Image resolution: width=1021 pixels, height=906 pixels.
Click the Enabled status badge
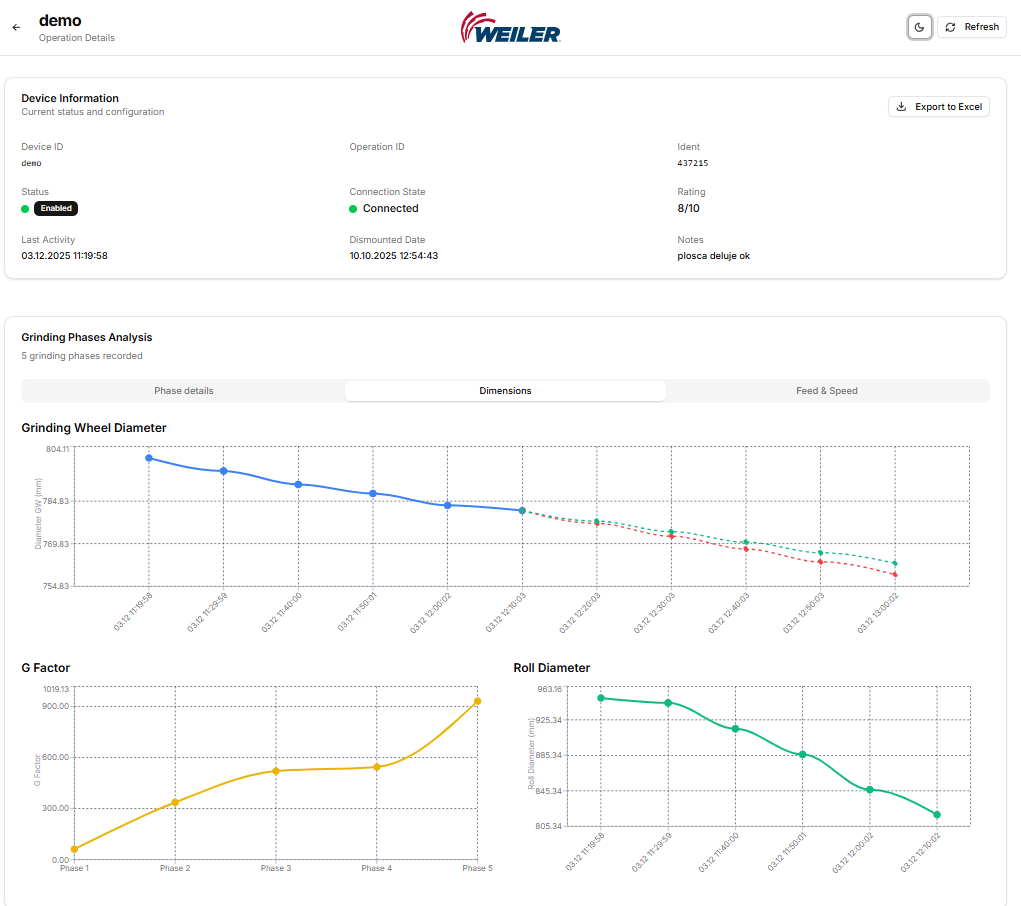[56, 209]
